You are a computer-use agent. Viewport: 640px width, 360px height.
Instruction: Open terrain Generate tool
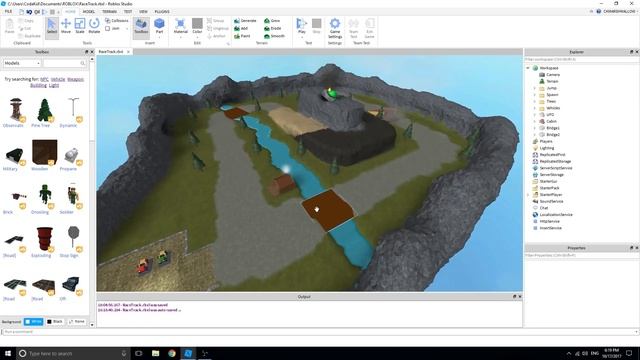click(x=245, y=20)
